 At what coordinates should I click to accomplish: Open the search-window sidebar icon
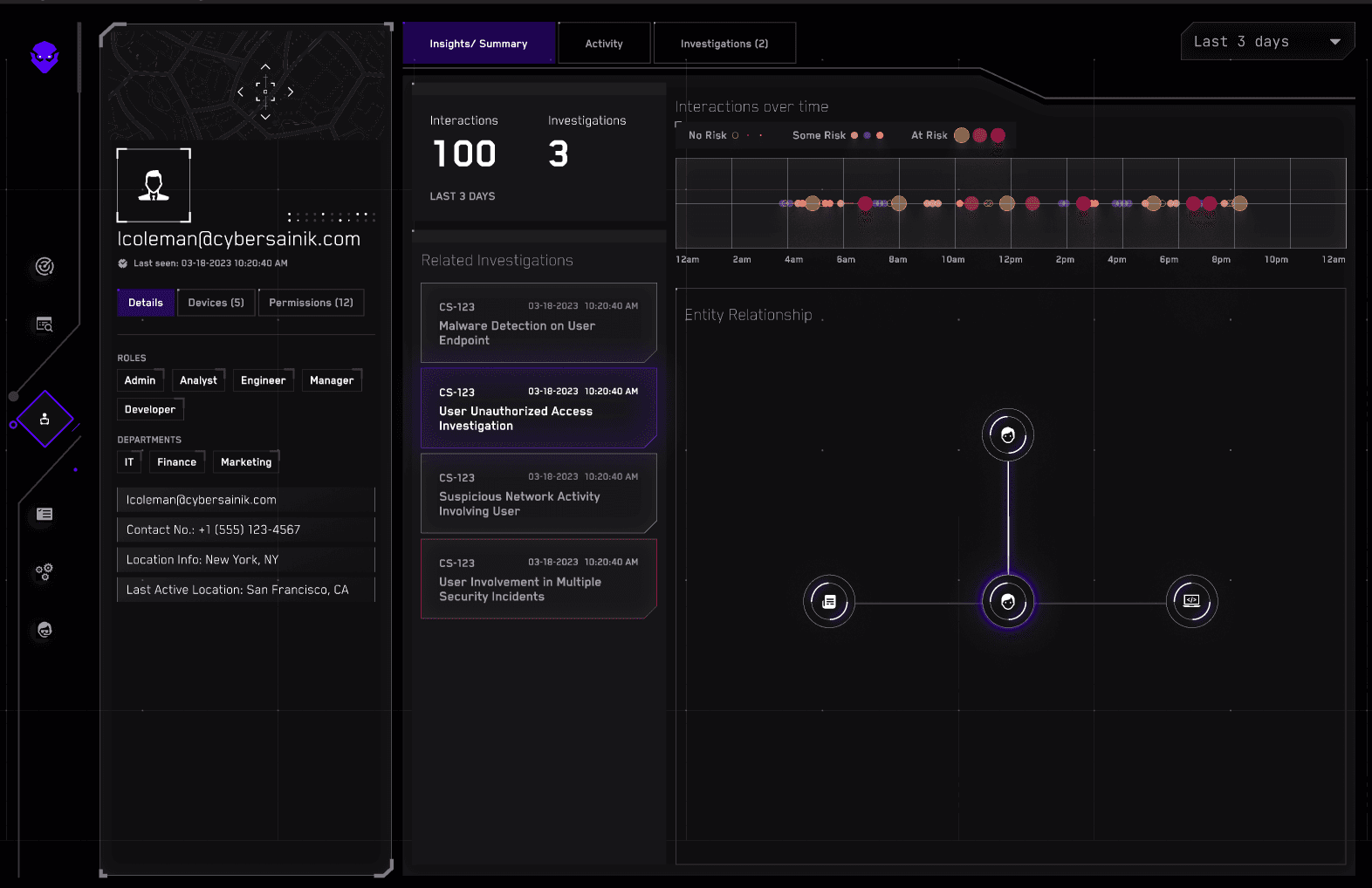(45, 324)
